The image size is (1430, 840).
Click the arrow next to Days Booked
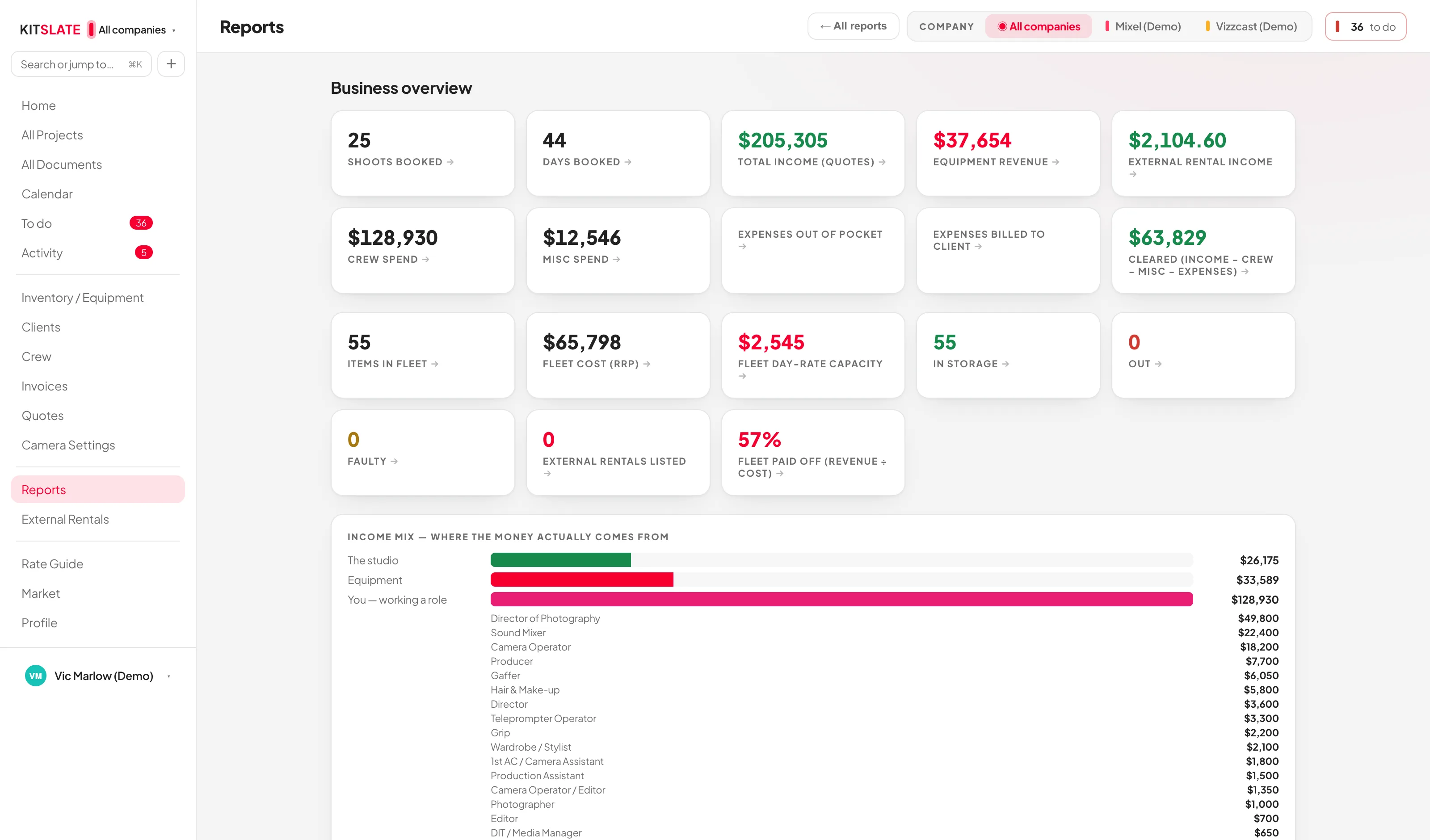pyautogui.click(x=627, y=162)
